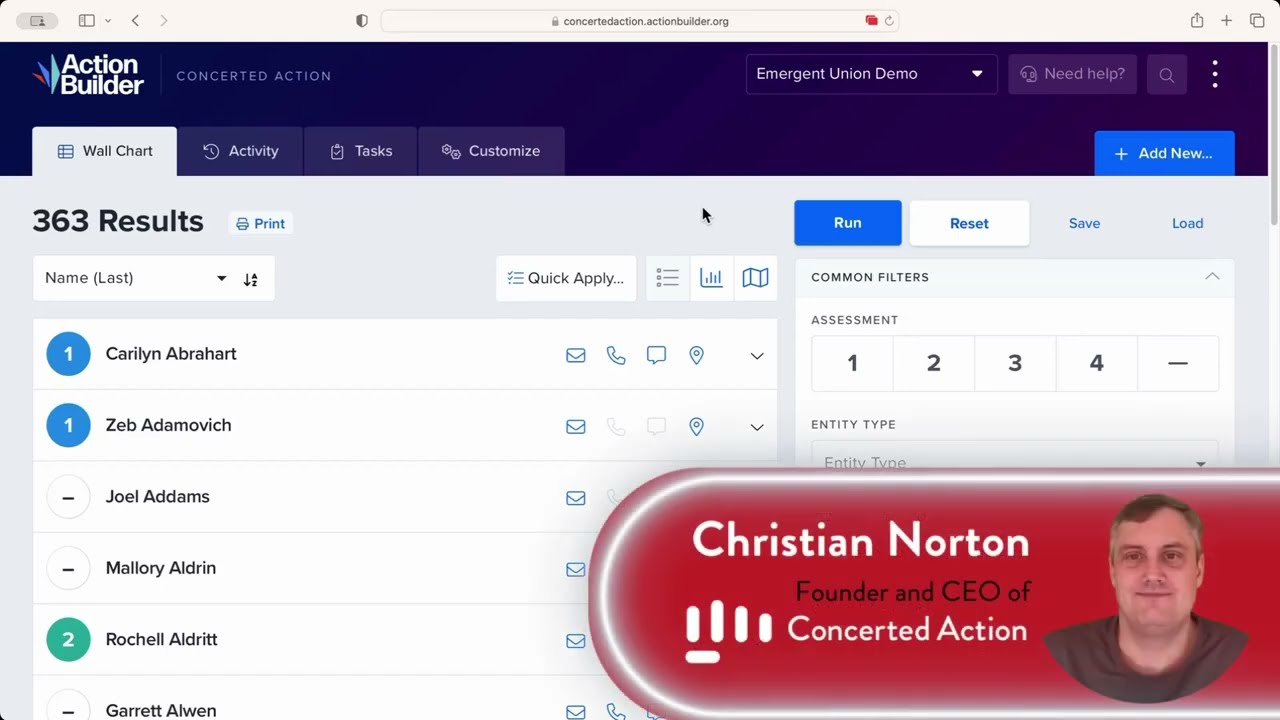This screenshot has height=720, width=1280.
Task: Toggle assessment filter 1
Action: click(852, 364)
